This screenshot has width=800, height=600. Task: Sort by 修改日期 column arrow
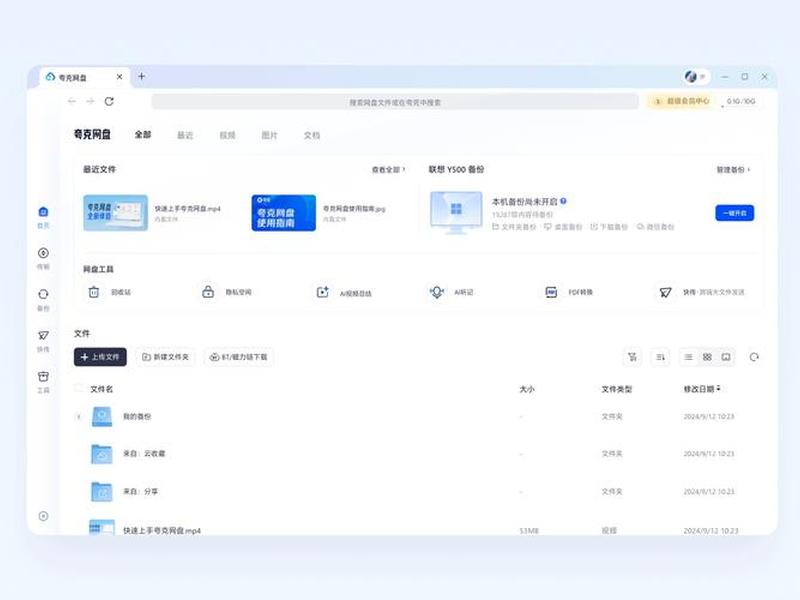718,389
